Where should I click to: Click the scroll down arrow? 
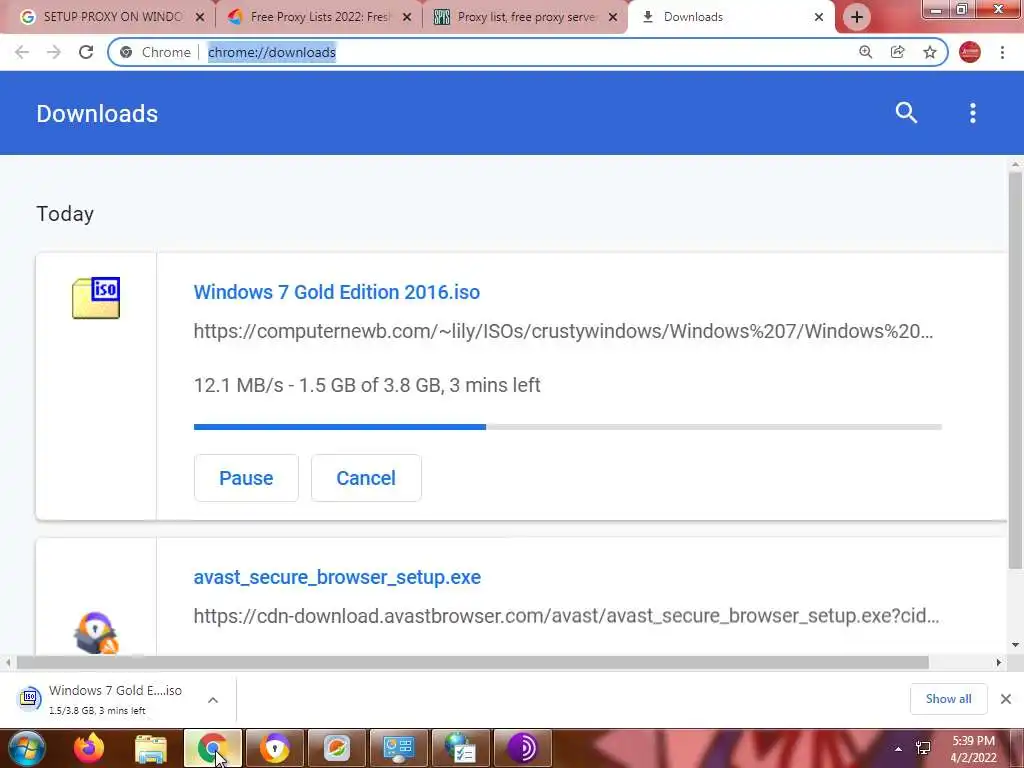(1015, 645)
